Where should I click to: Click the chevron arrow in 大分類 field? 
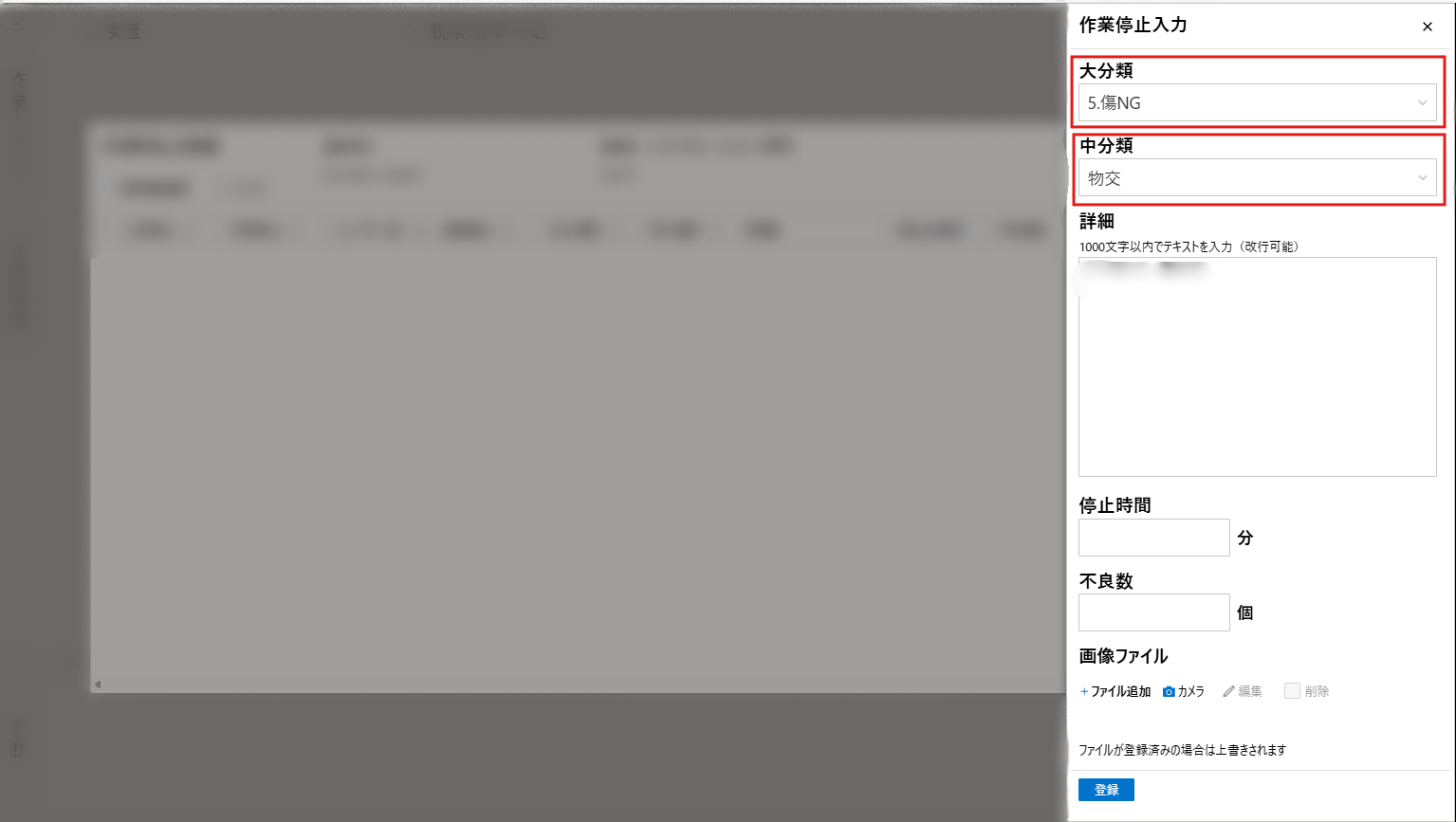(x=1422, y=102)
